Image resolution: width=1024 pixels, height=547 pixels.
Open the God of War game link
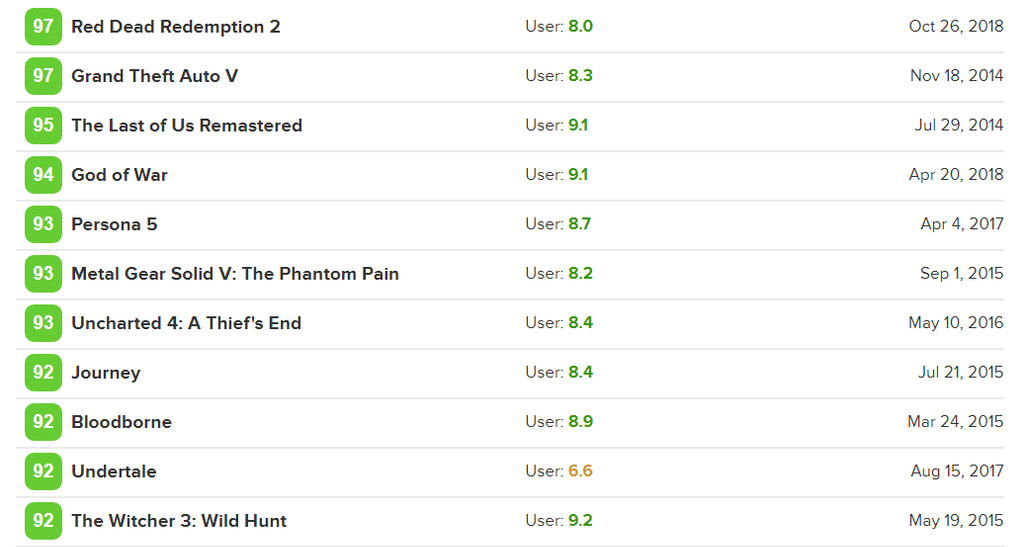pos(119,175)
